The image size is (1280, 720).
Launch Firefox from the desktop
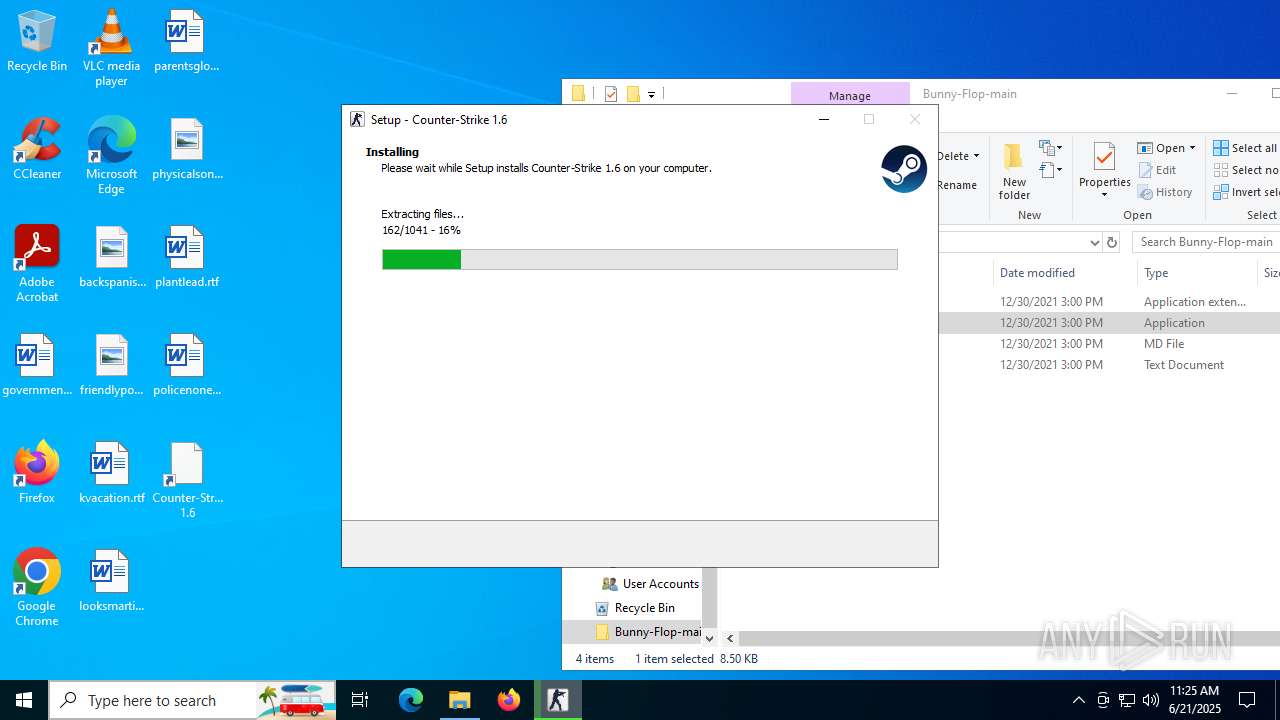coord(37,472)
